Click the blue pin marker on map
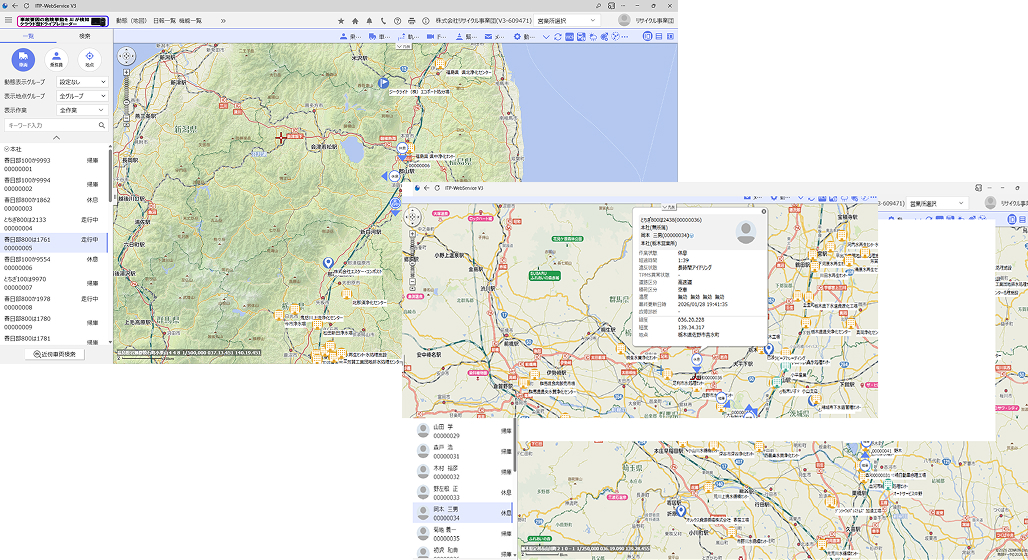 pos(328,263)
